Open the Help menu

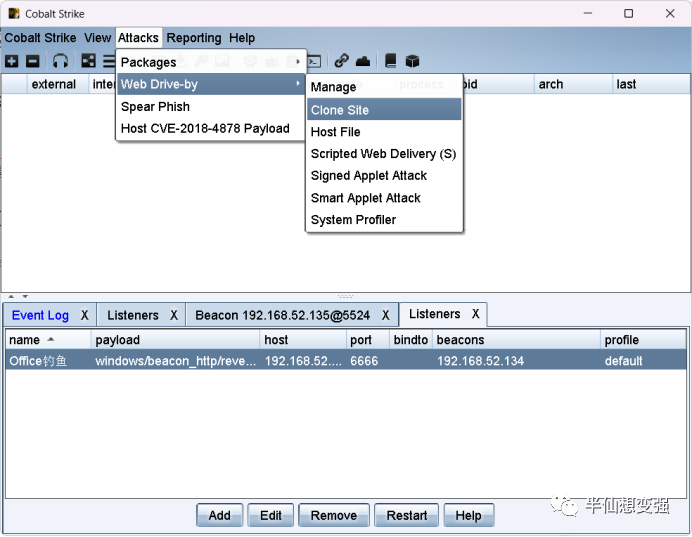[242, 38]
